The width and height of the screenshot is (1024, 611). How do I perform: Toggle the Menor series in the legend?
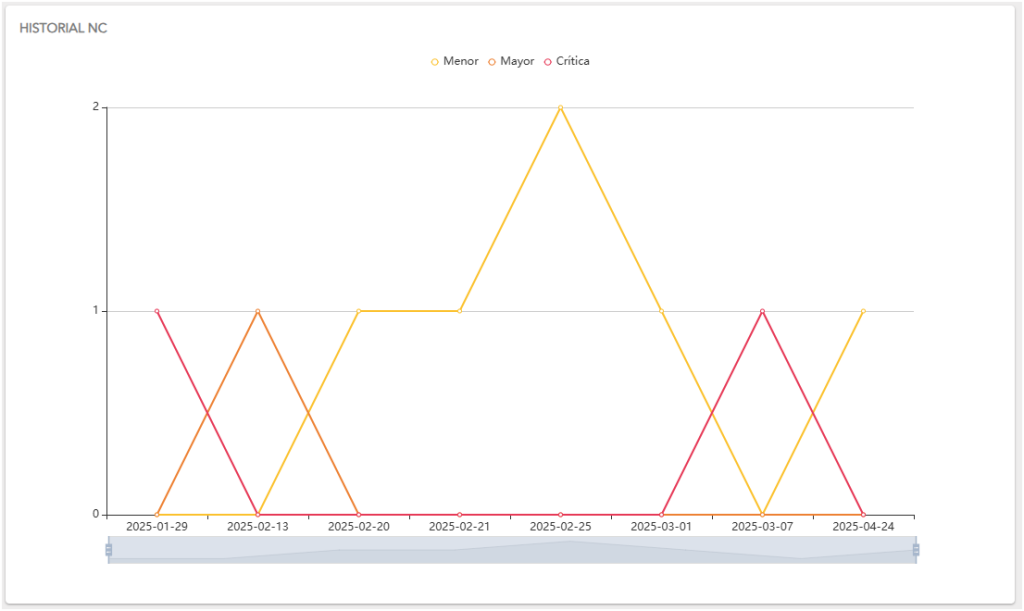click(x=455, y=61)
